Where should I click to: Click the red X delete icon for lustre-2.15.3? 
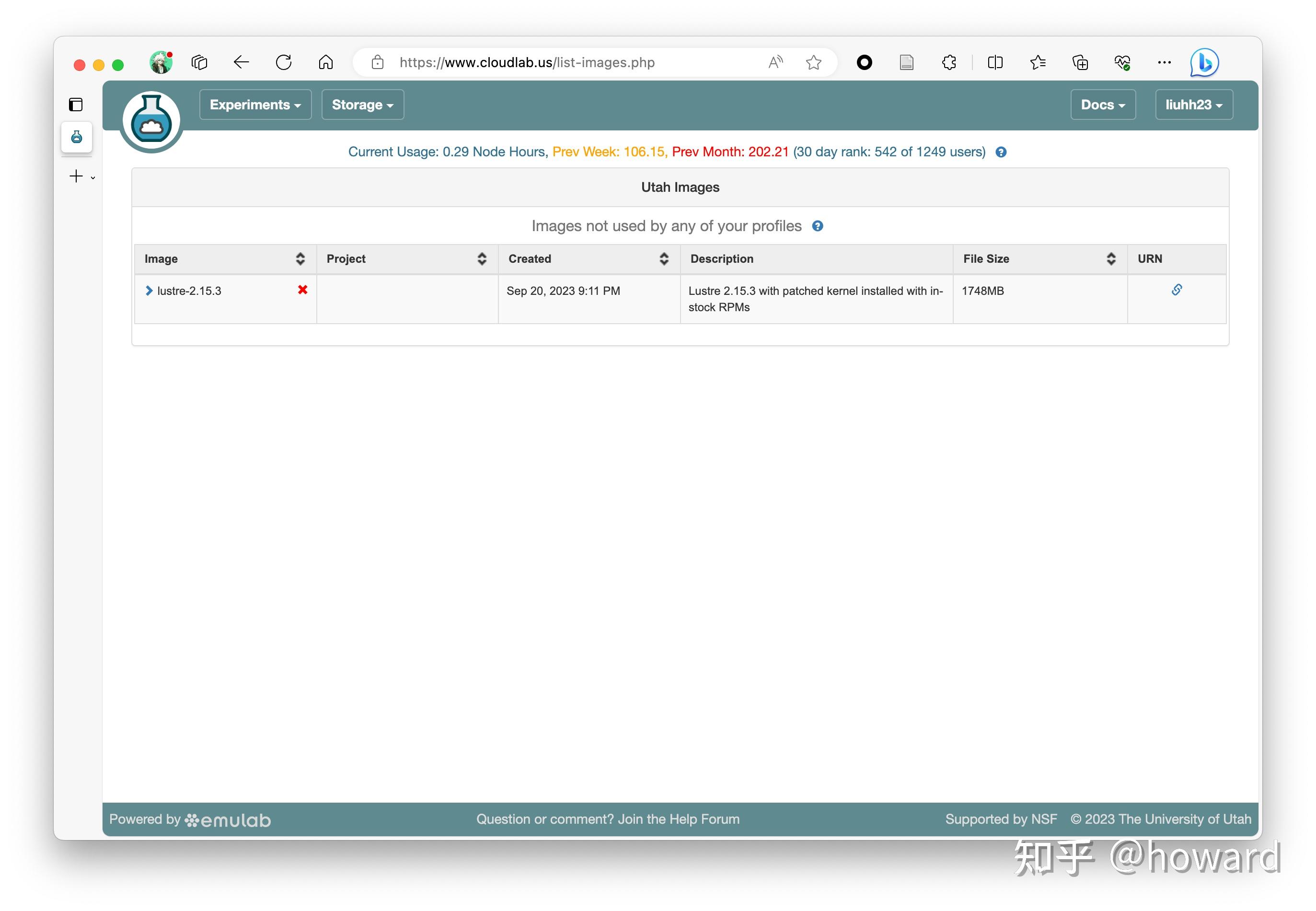[x=302, y=290]
